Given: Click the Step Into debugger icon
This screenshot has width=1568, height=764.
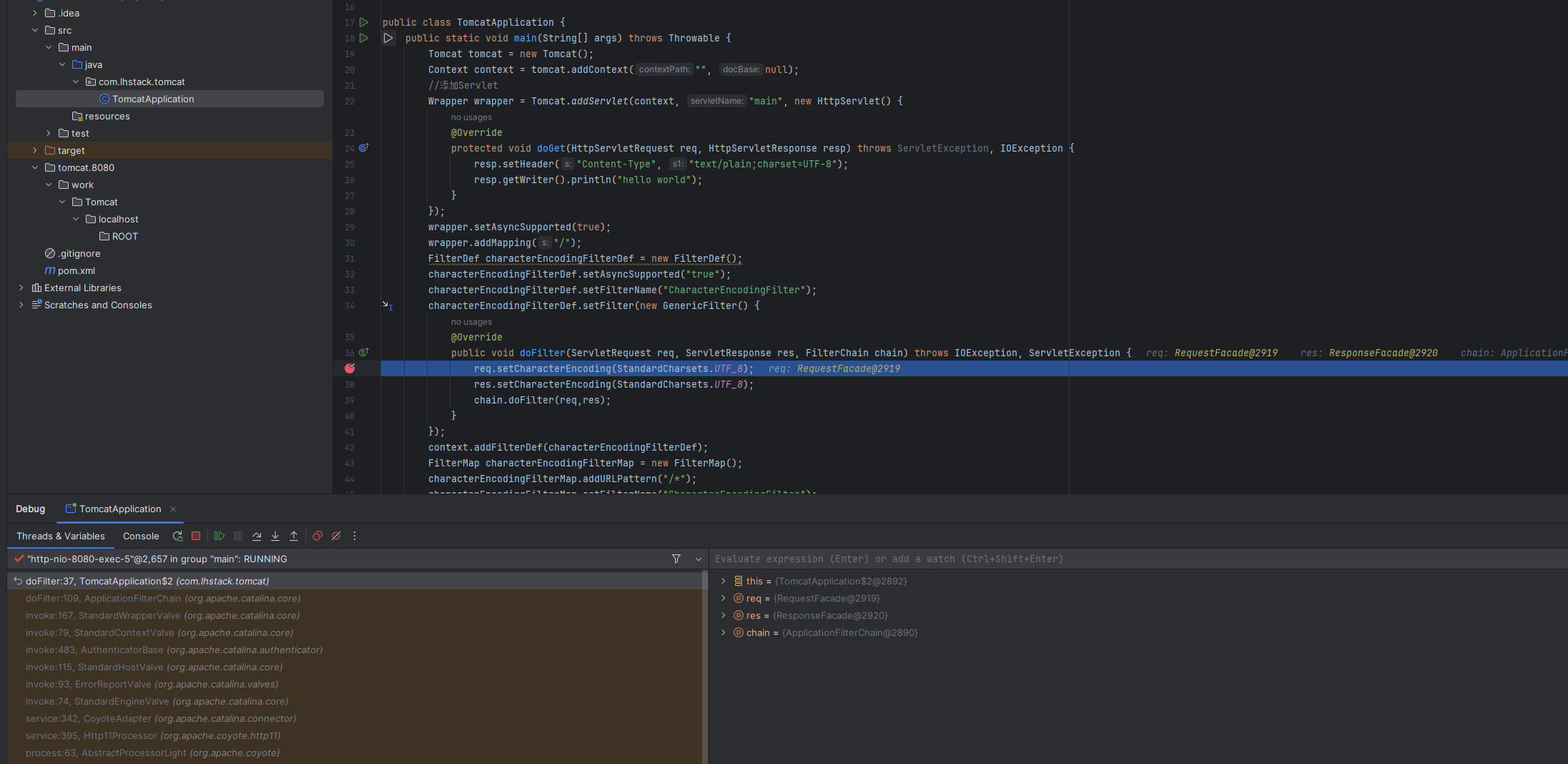Looking at the screenshot, I should coord(275,536).
